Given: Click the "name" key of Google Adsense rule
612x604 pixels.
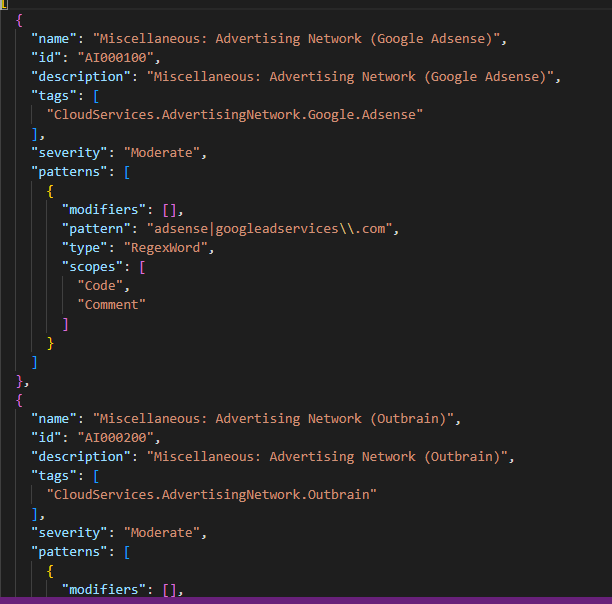Looking at the screenshot, I should pos(54,39).
